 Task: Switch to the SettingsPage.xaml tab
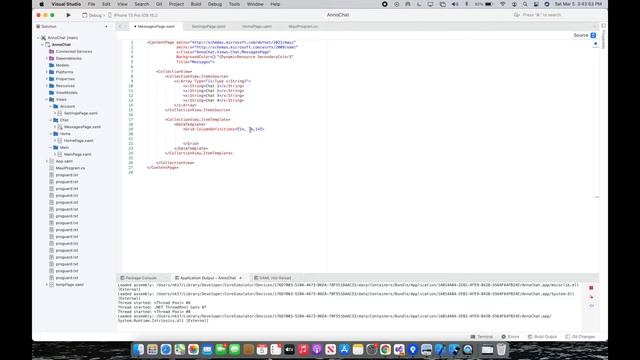tap(209, 27)
